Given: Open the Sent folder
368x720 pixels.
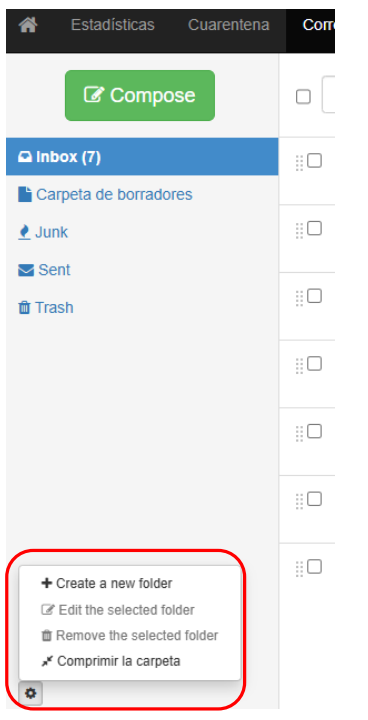Looking at the screenshot, I should coord(44,270).
